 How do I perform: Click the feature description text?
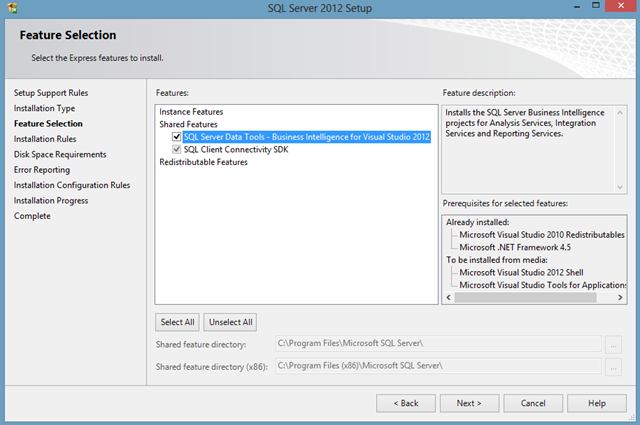[x=524, y=123]
